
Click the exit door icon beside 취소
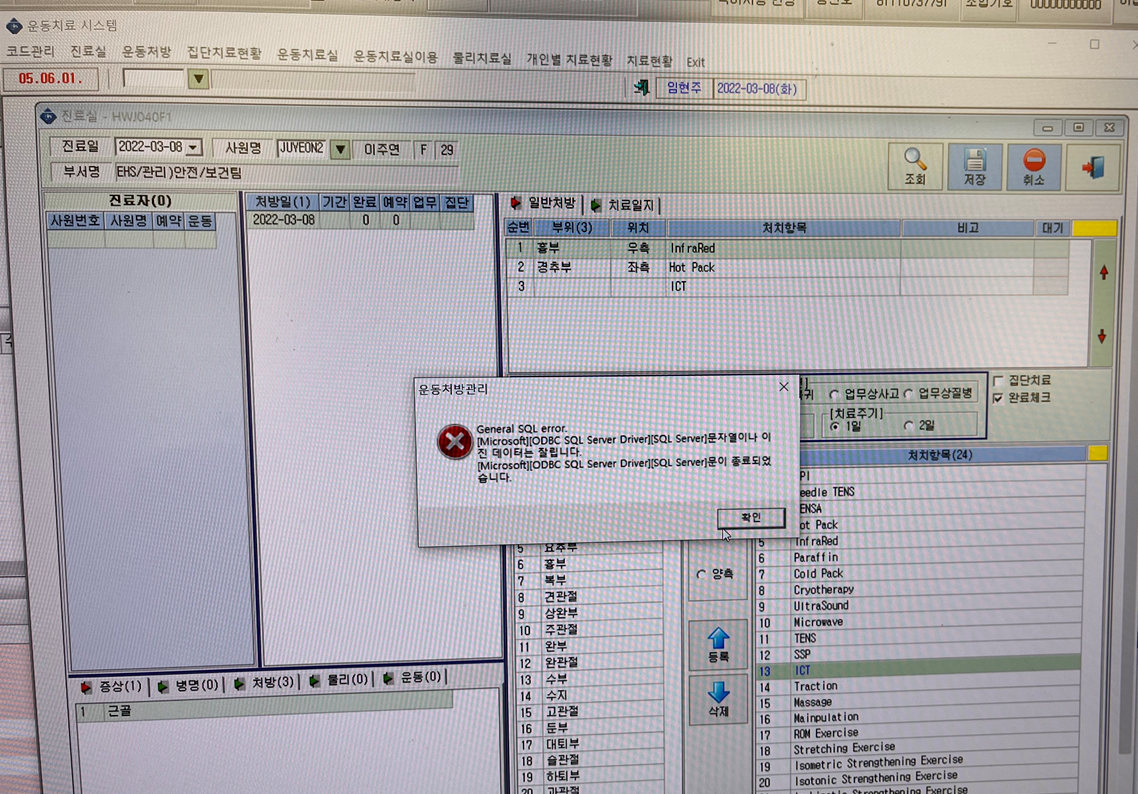(1093, 167)
